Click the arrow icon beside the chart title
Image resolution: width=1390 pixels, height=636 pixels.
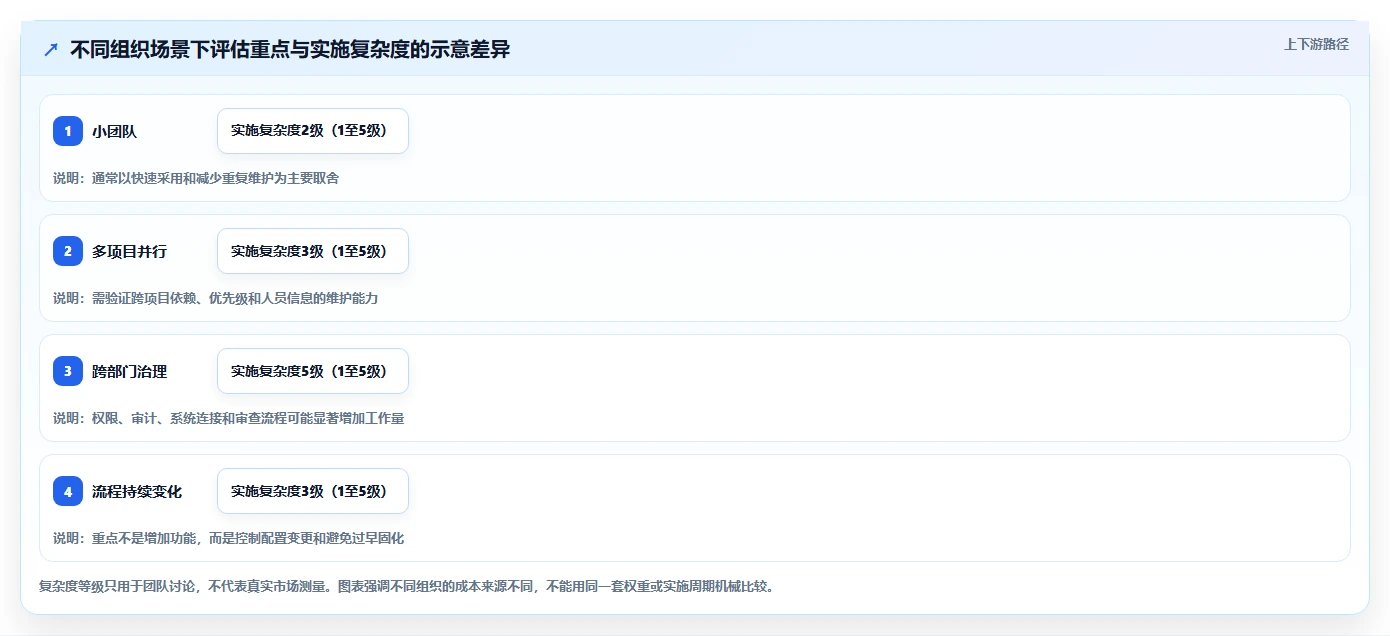click(x=50, y=49)
